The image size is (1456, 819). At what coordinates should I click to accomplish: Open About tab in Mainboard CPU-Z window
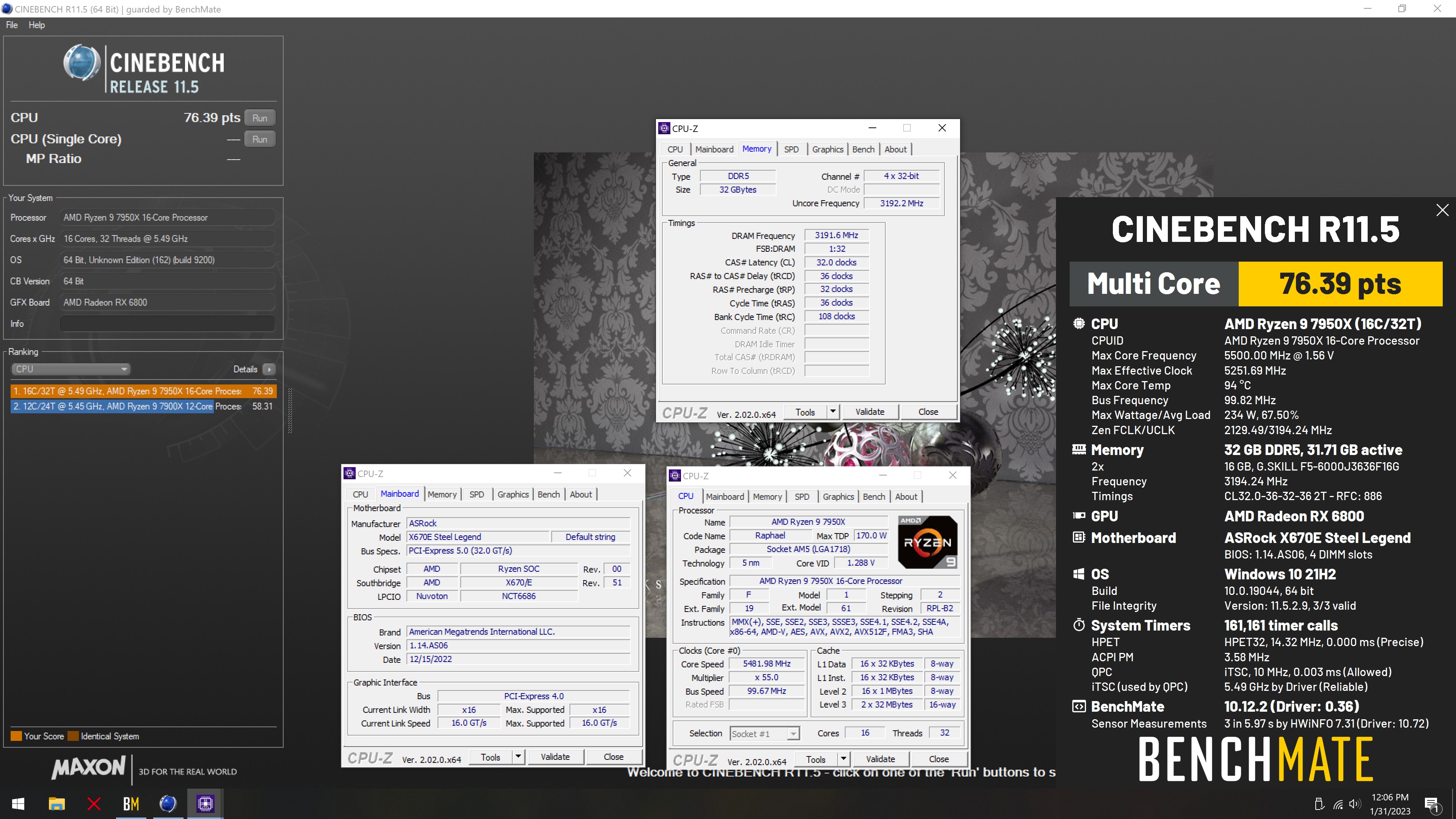[581, 494]
